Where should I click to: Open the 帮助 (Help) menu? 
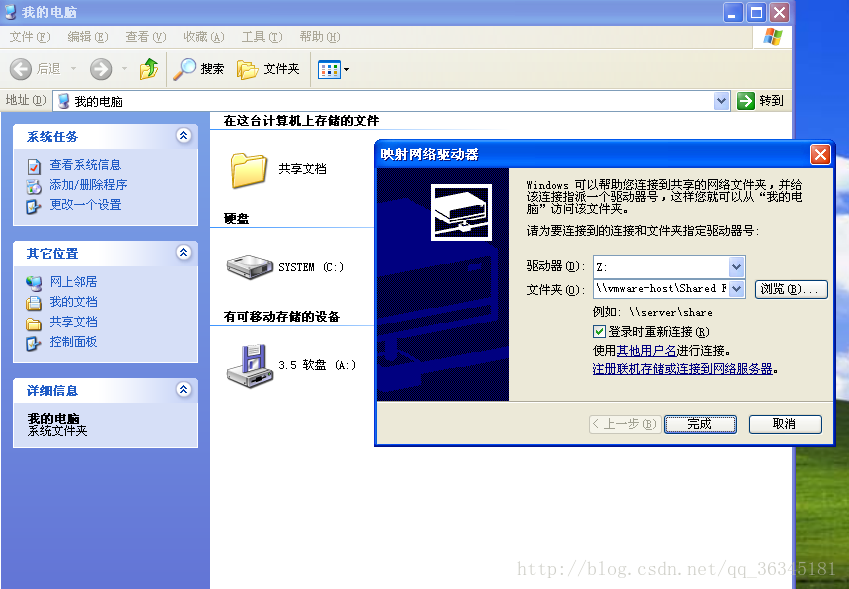320,37
